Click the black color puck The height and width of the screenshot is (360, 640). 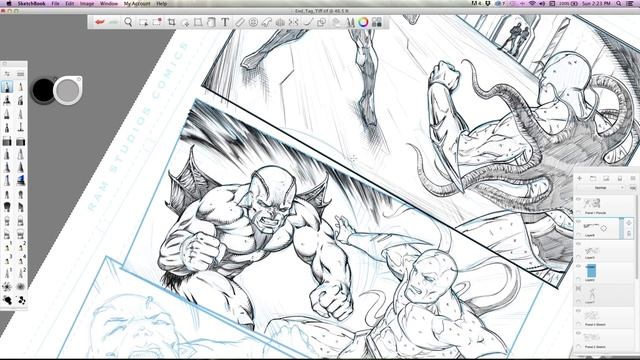point(43,90)
